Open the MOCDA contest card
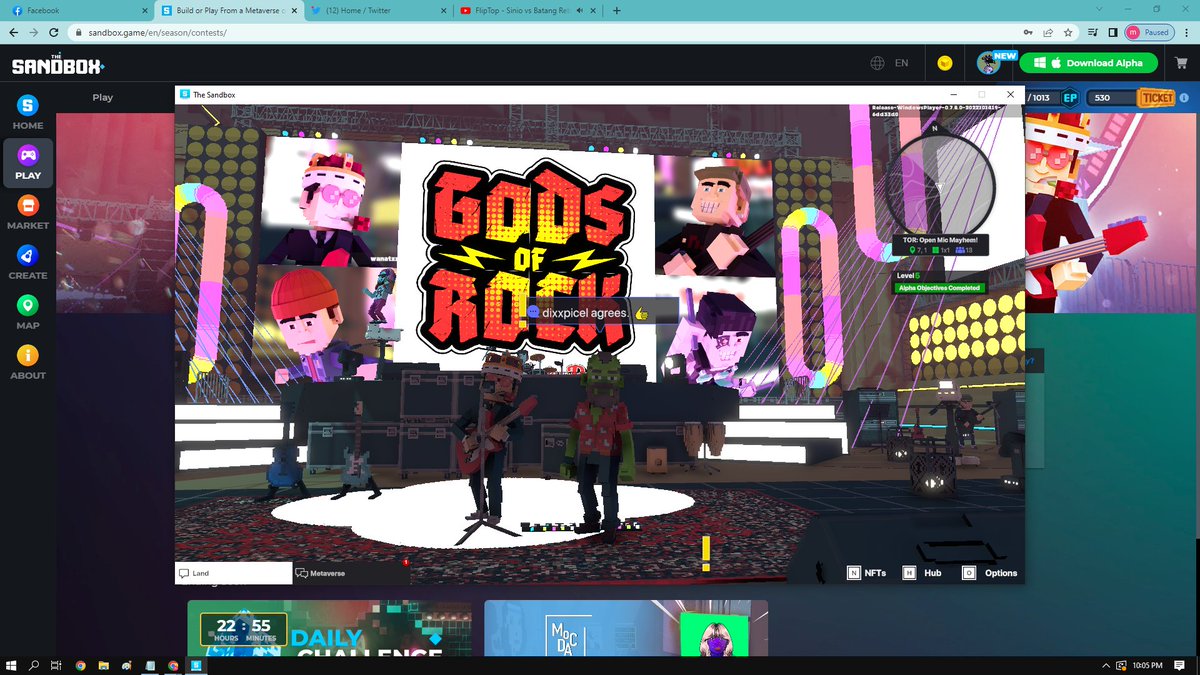The image size is (1200, 675). tap(626, 628)
